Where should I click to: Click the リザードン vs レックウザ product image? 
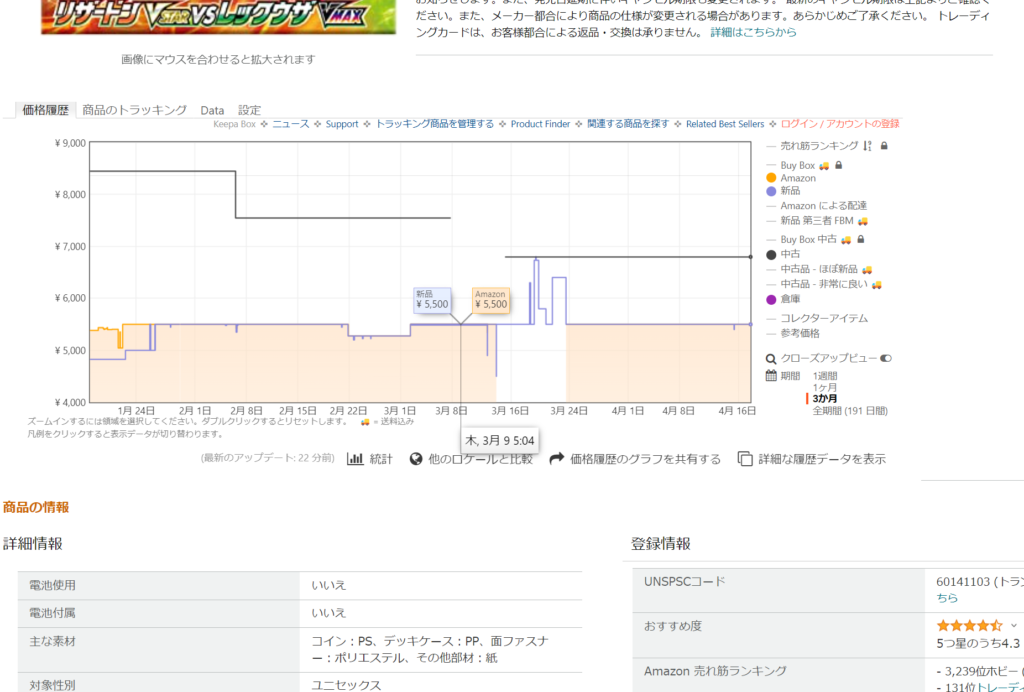(x=218, y=17)
